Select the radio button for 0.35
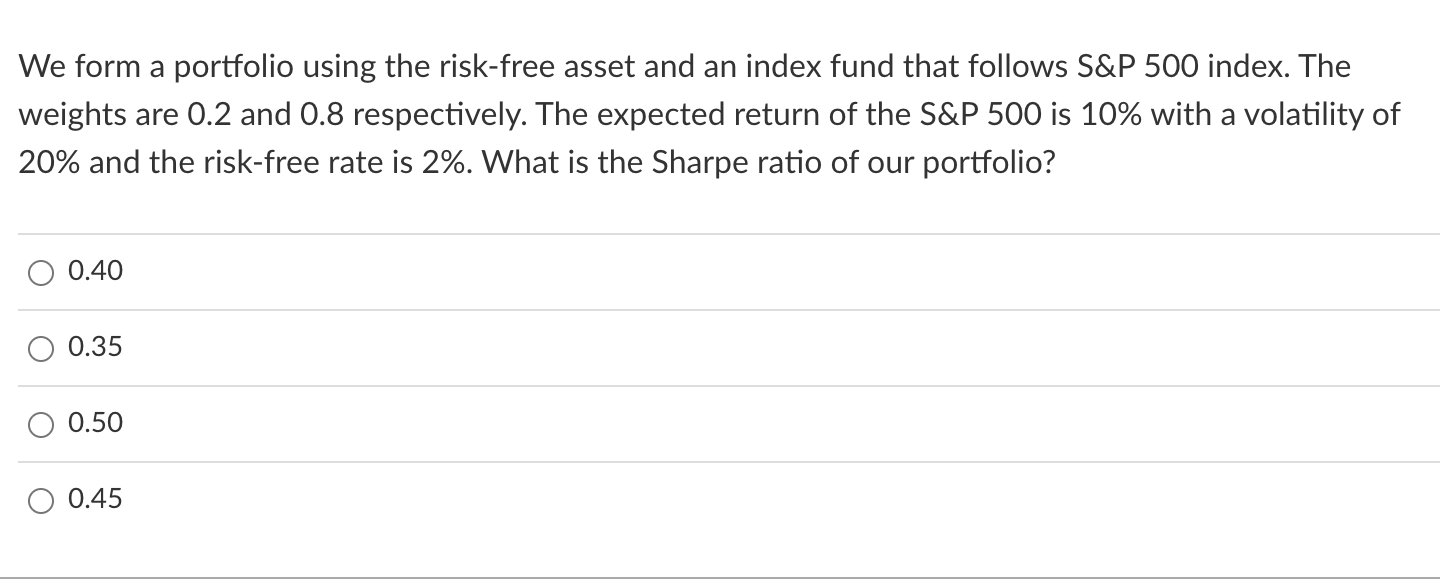1440x586 pixels. coord(40,347)
